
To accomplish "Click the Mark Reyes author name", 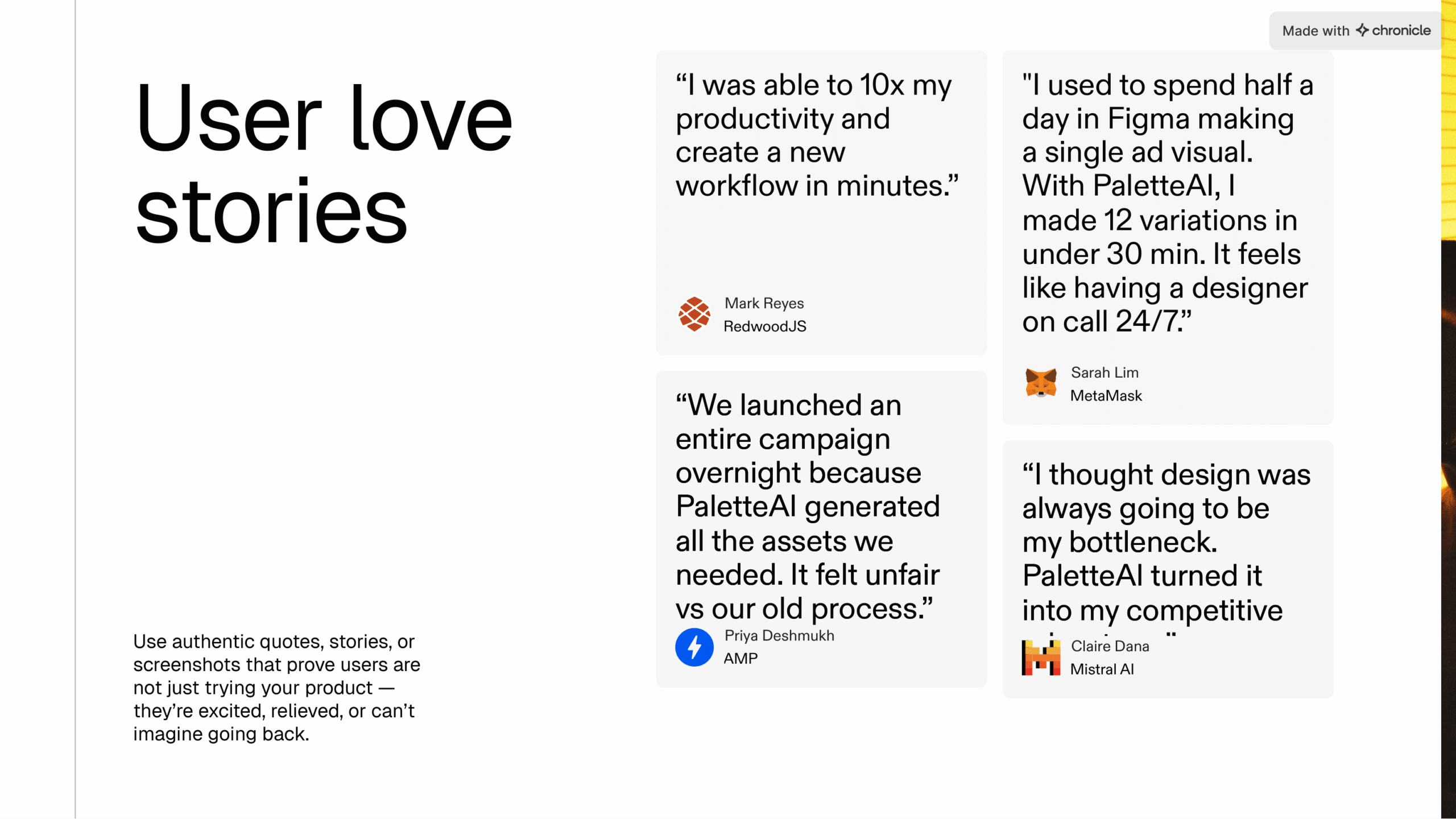I will point(764,303).
